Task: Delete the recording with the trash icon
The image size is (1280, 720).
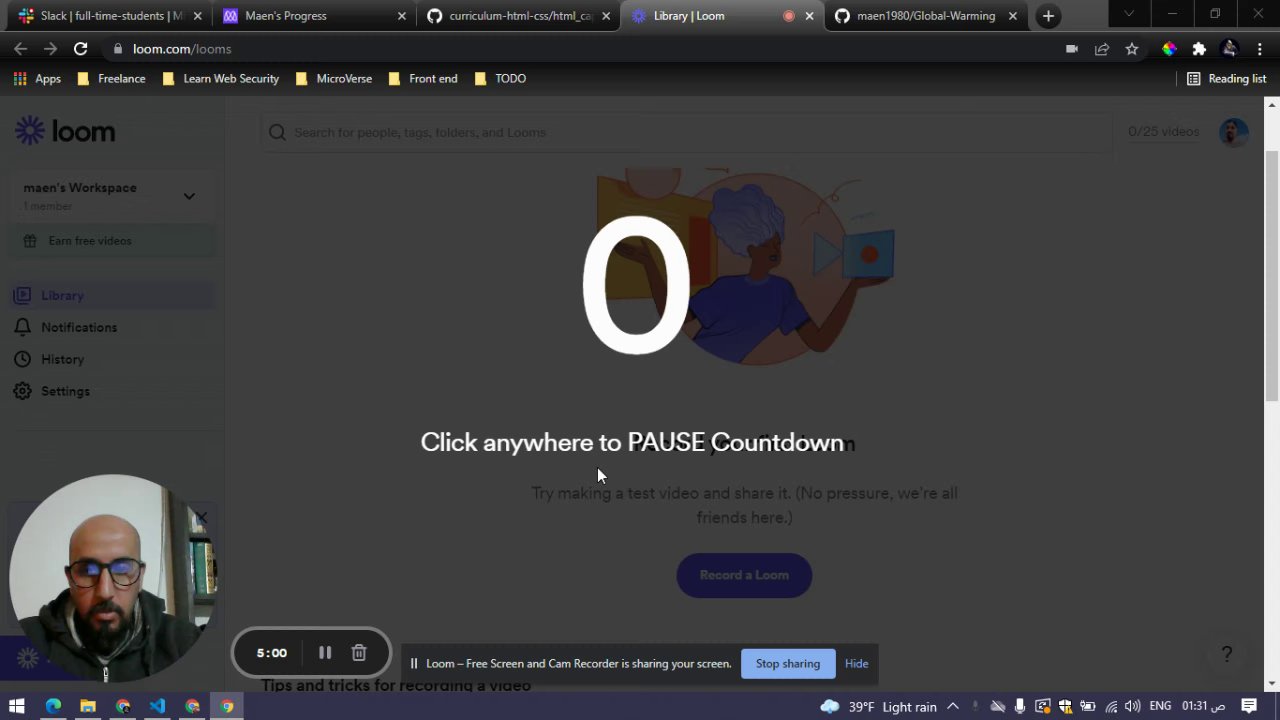Action: pos(359,653)
